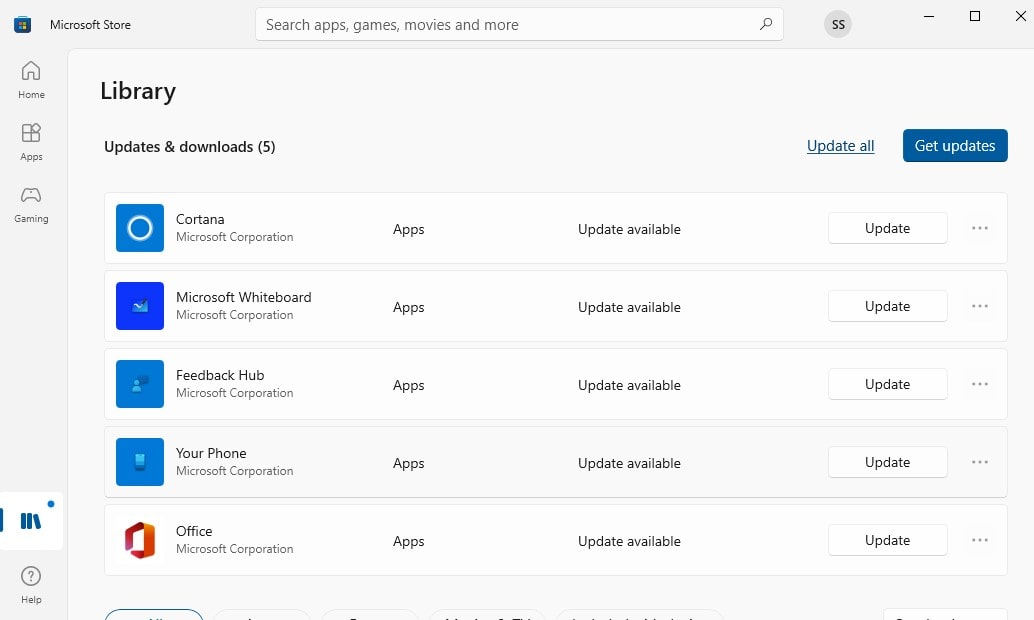Select the Library icon in sidebar

[31, 520]
